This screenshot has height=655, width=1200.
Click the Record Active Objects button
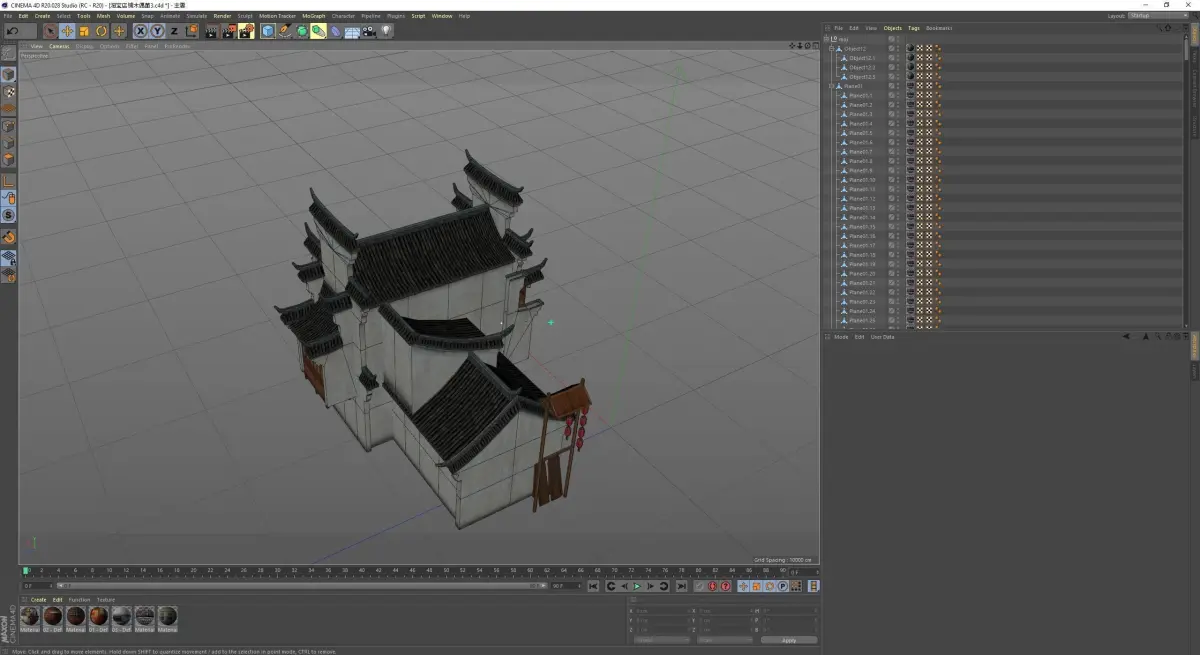tap(700, 586)
